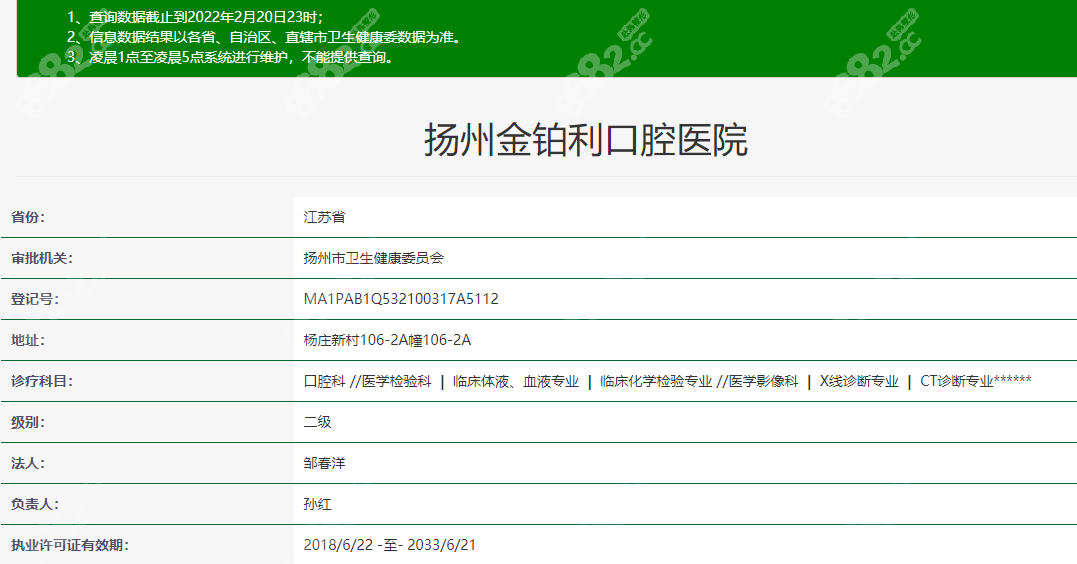Click notice line about 凌晨1点至凌晨5点系统维护
Viewport: 1077px width, 564px height.
click(x=233, y=57)
